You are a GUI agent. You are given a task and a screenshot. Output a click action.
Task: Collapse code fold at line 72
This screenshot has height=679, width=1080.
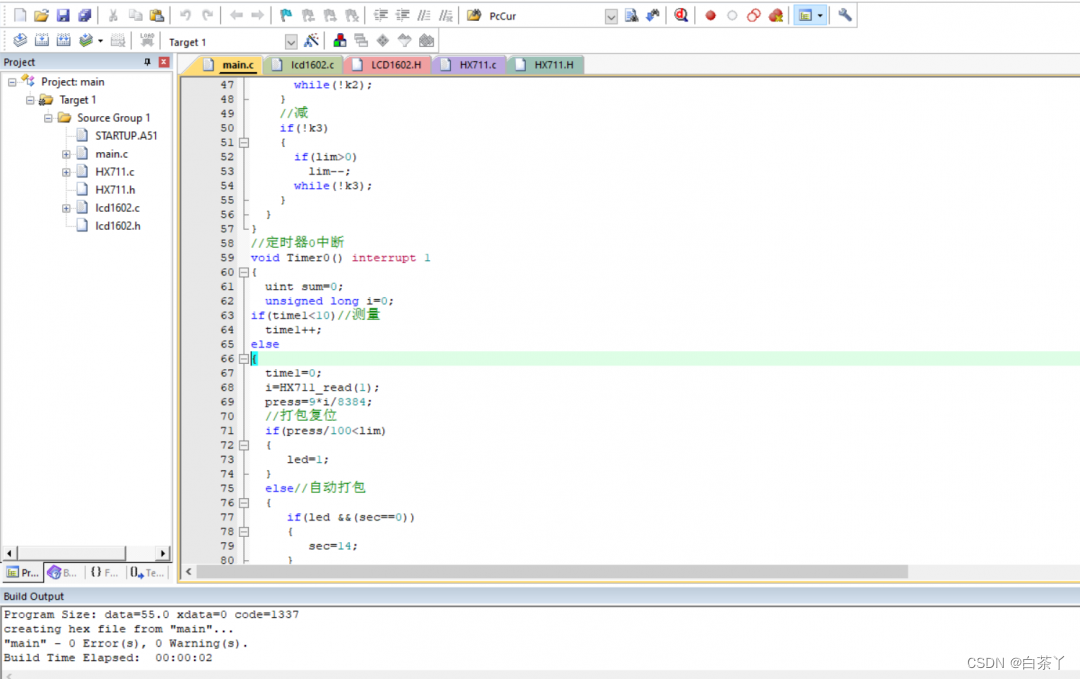pyautogui.click(x=243, y=445)
